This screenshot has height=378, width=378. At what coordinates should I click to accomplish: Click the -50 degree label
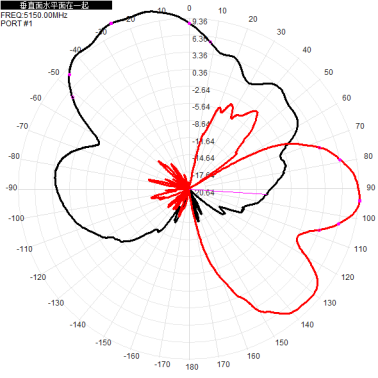[x=54, y=72]
